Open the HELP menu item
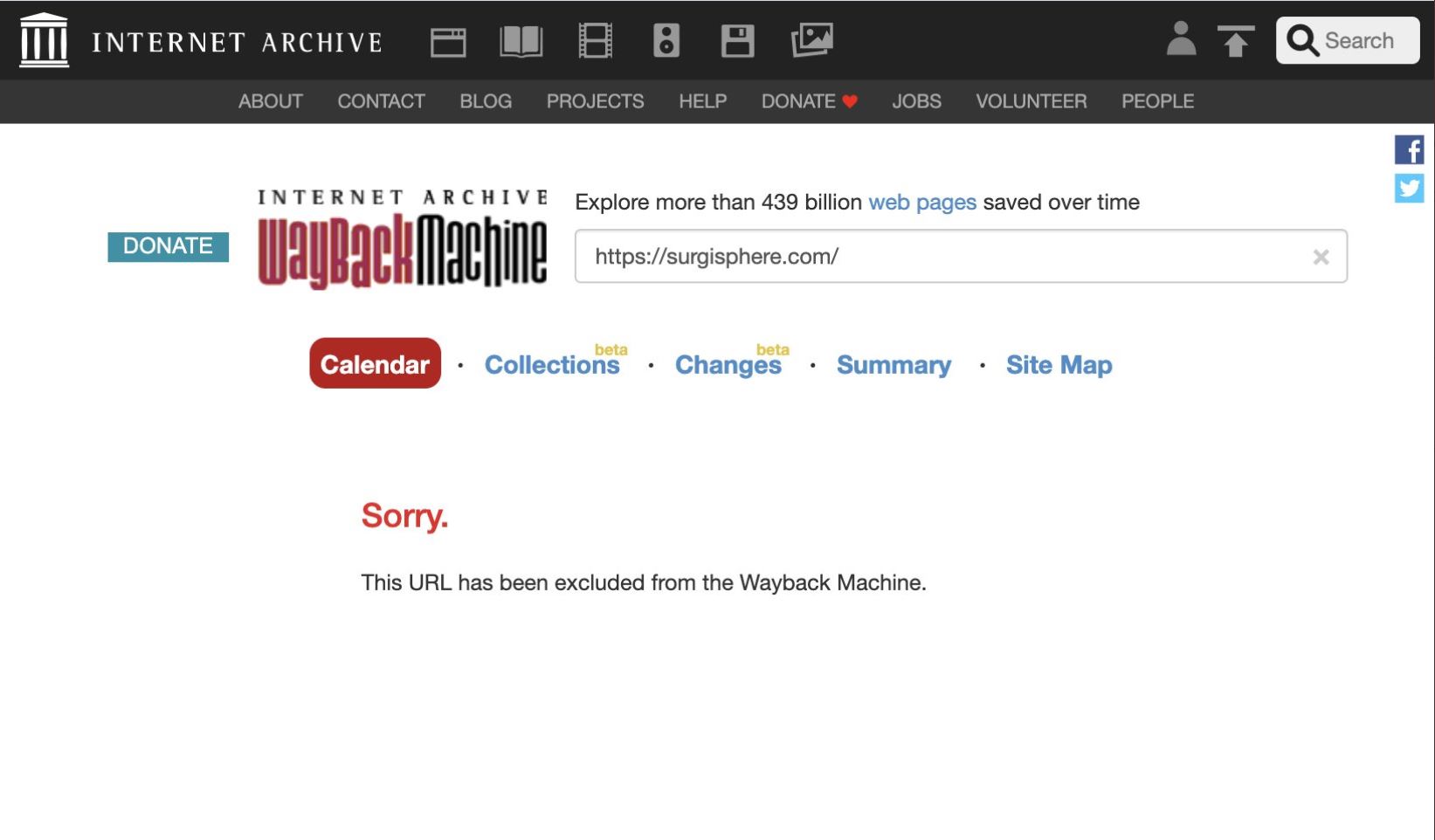The image size is (1435, 840). pos(703,101)
